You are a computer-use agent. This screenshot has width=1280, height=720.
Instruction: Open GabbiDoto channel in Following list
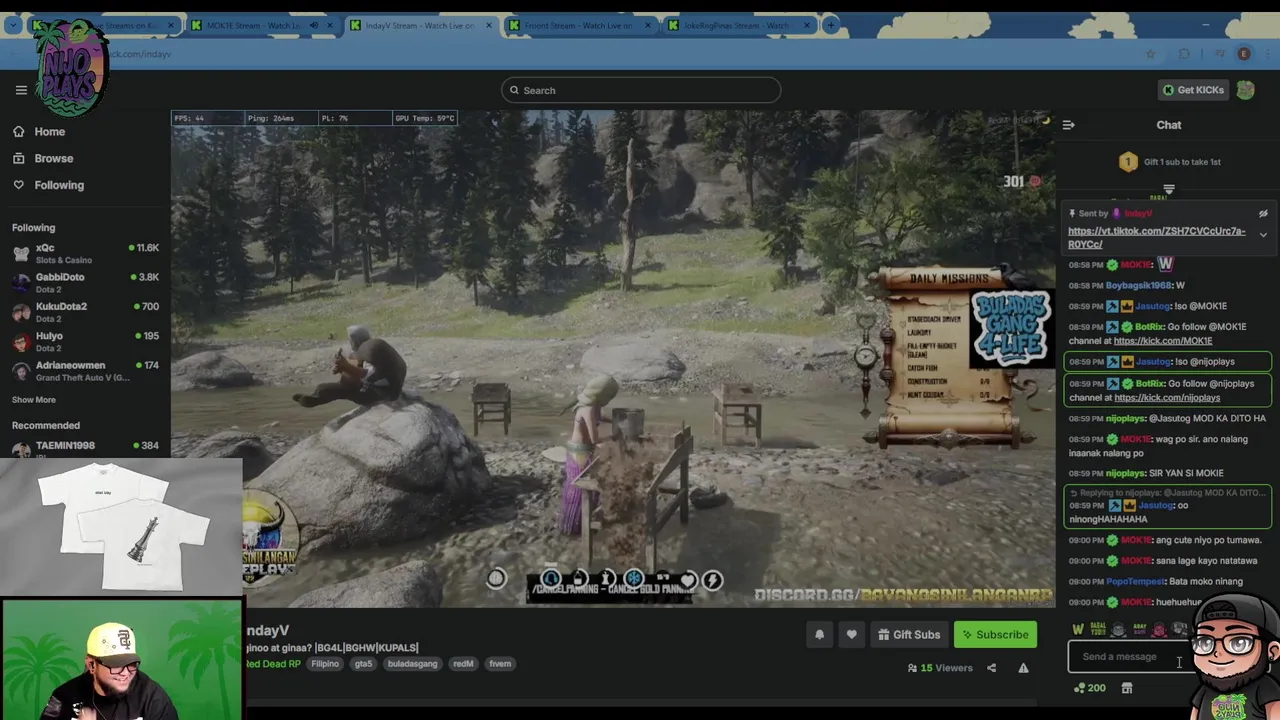(x=85, y=282)
